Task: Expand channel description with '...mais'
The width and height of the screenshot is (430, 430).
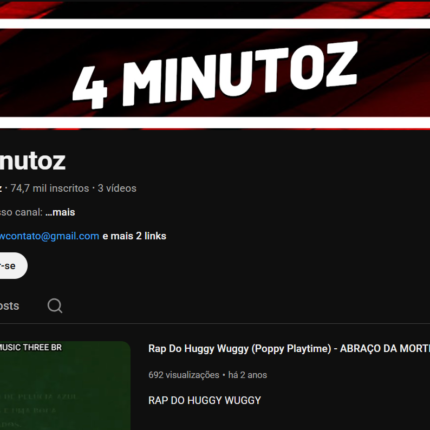Action: click(60, 212)
